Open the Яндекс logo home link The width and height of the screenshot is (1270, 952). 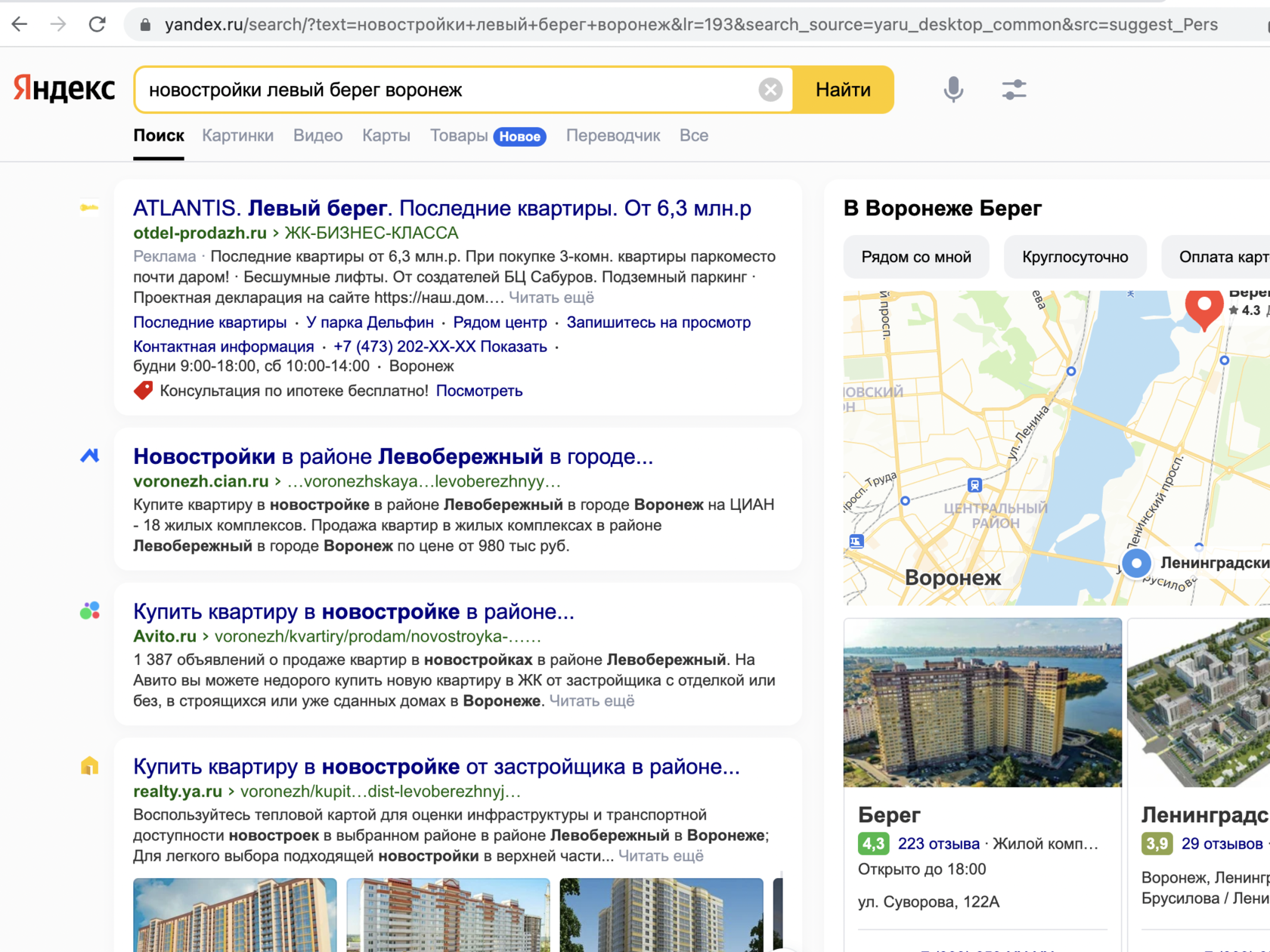64,89
